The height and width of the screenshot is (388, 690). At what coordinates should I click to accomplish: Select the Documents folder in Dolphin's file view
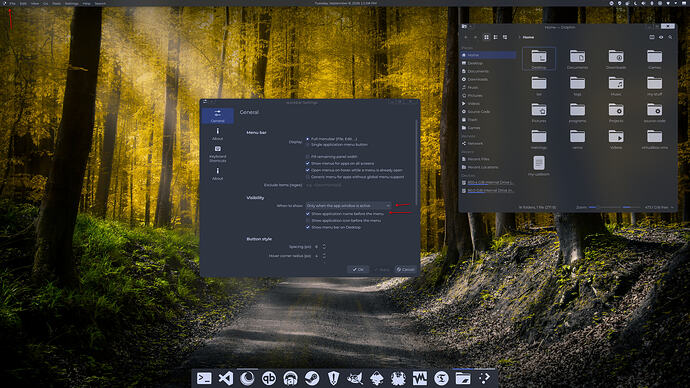tap(577, 59)
